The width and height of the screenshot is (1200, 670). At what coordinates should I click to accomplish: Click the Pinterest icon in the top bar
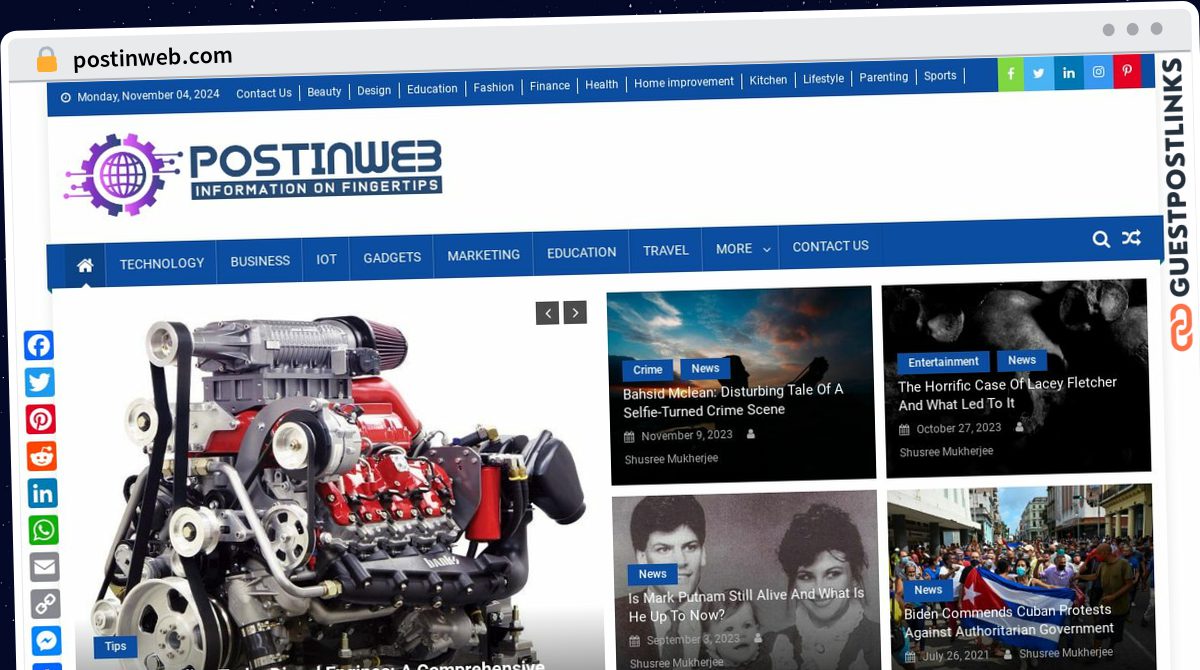pos(1127,71)
